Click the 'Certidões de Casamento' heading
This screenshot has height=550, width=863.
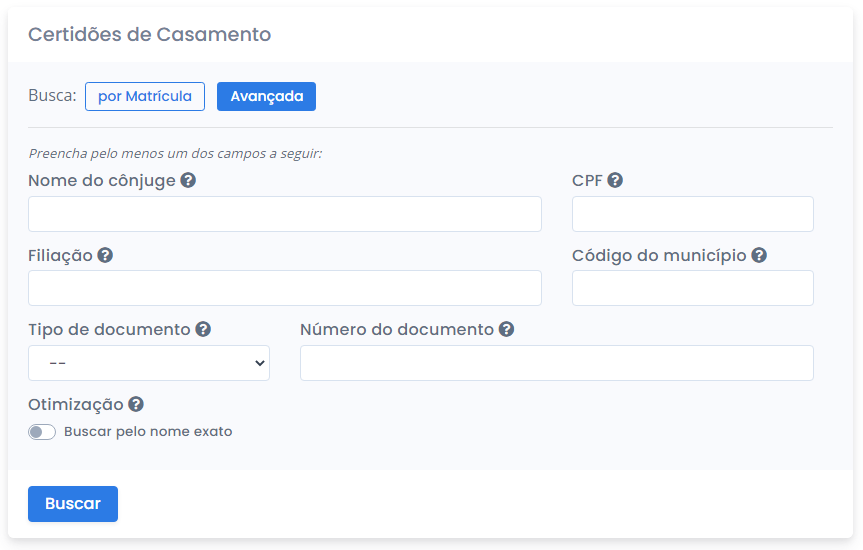149,34
